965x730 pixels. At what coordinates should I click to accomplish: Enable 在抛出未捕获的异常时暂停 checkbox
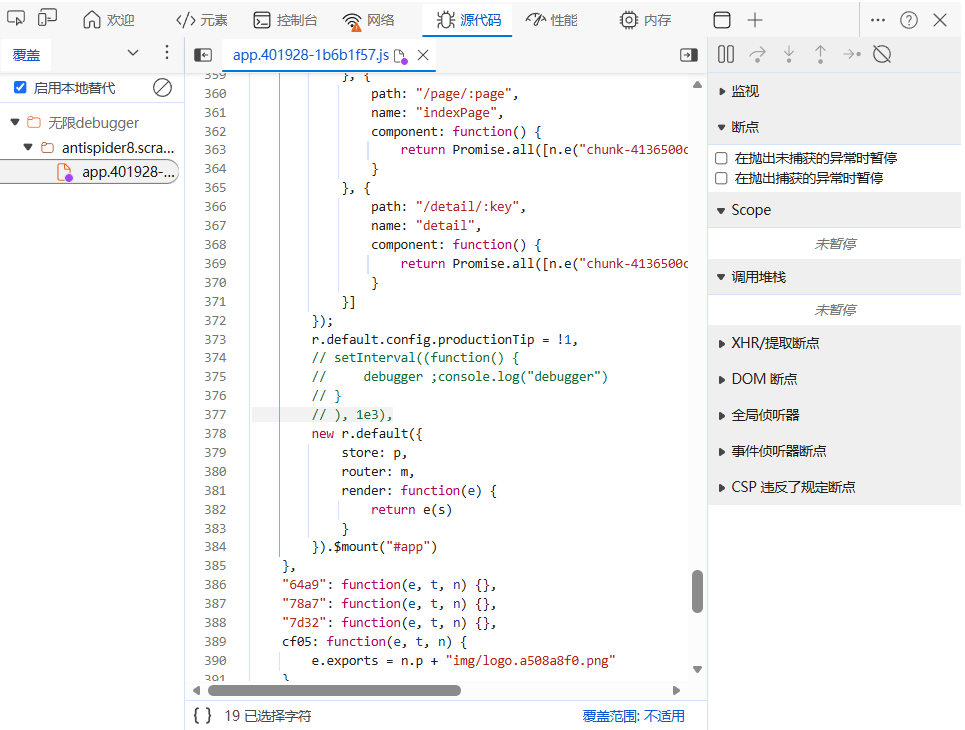point(721,158)
